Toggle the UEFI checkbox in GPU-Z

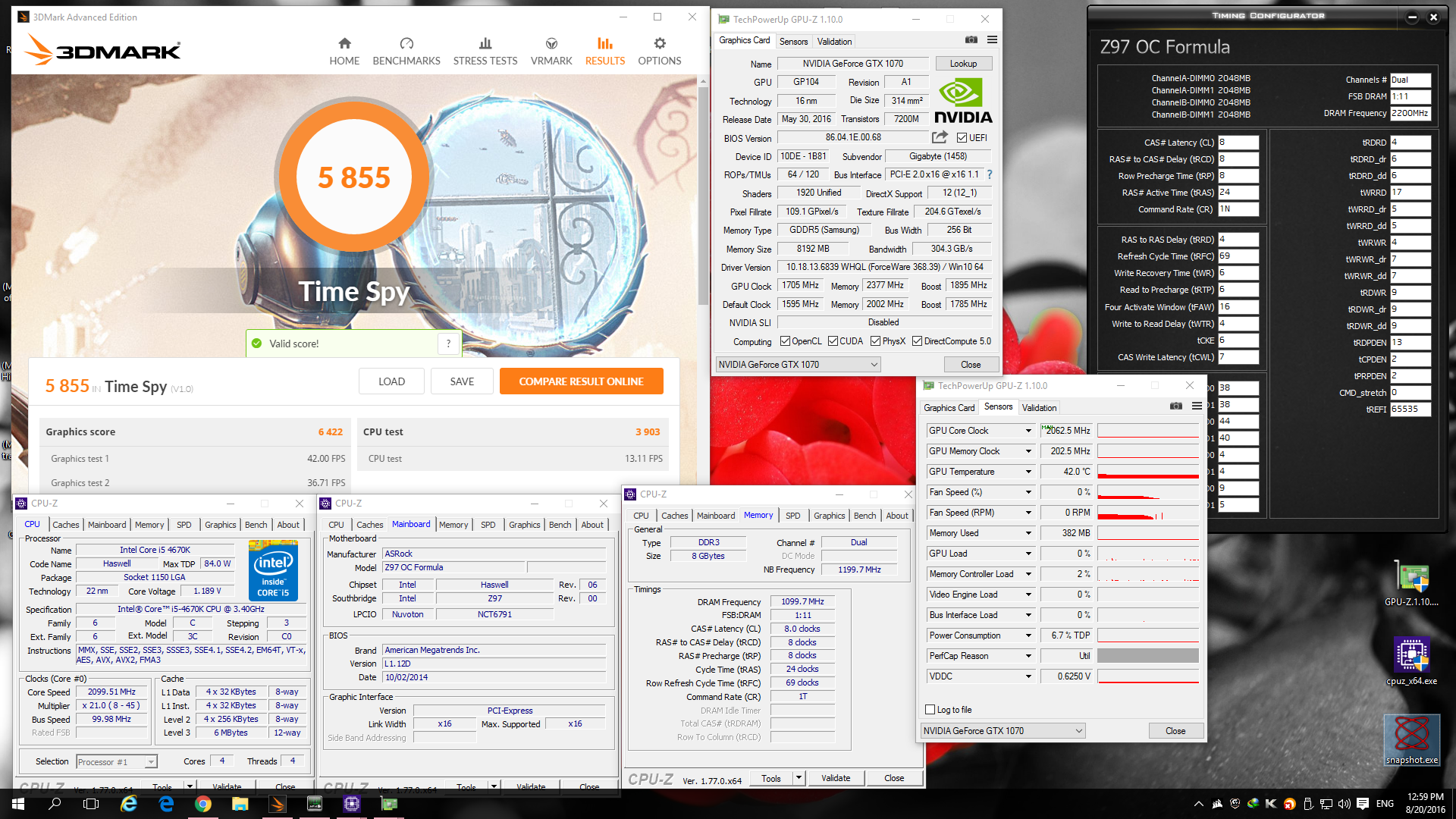[x=962, y=137]
